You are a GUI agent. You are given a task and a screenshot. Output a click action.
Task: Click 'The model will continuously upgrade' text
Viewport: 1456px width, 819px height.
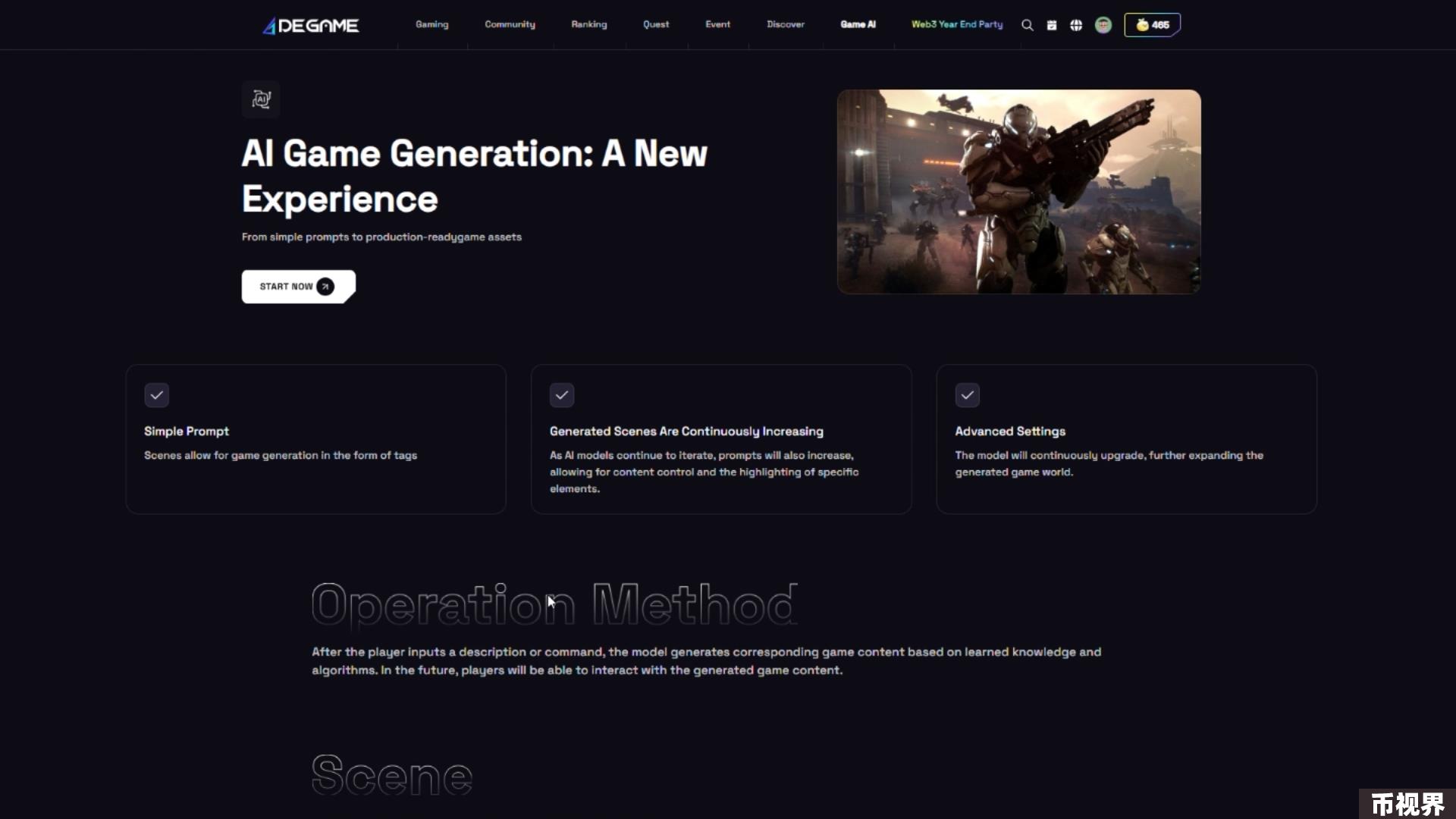(x=1109, y=464)
